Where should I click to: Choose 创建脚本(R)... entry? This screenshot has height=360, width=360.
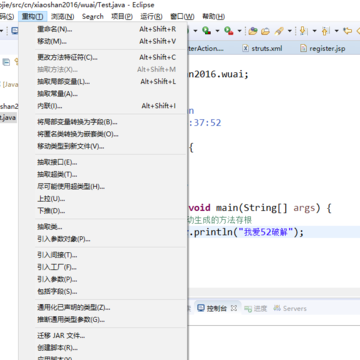pyautogui.click(x=103, y=348)
